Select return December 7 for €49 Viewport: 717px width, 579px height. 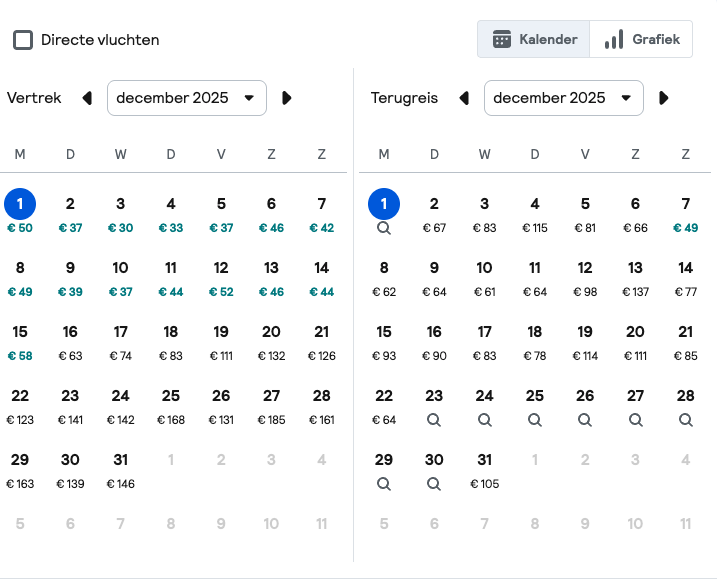tap(685, 213)
